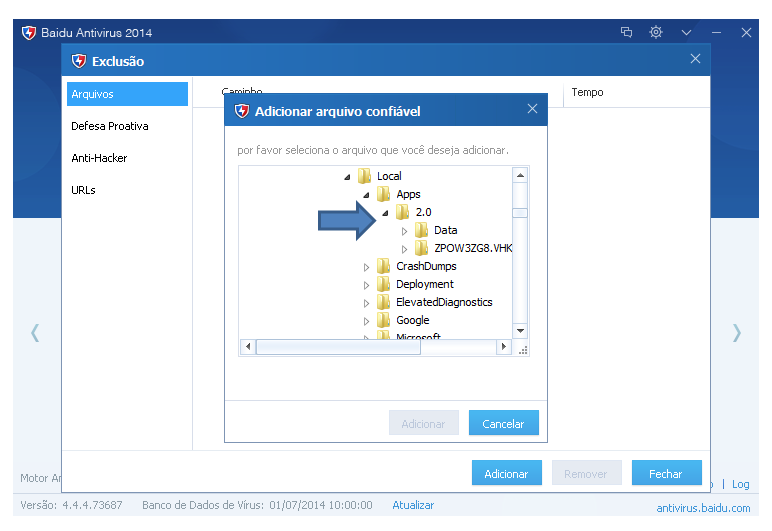
Task: Click the Data tree item label
Action: (x=446, y=230)
